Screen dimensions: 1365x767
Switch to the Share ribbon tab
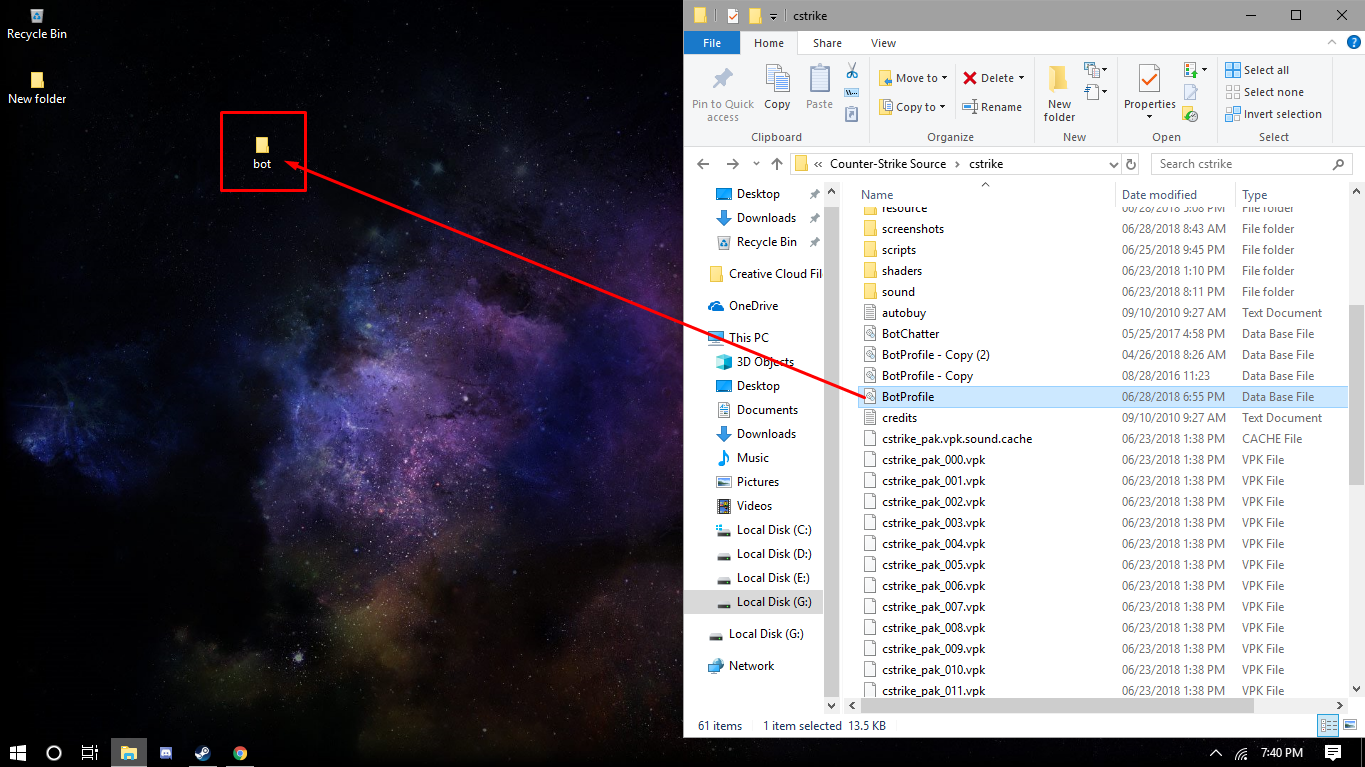coord(827,43)
